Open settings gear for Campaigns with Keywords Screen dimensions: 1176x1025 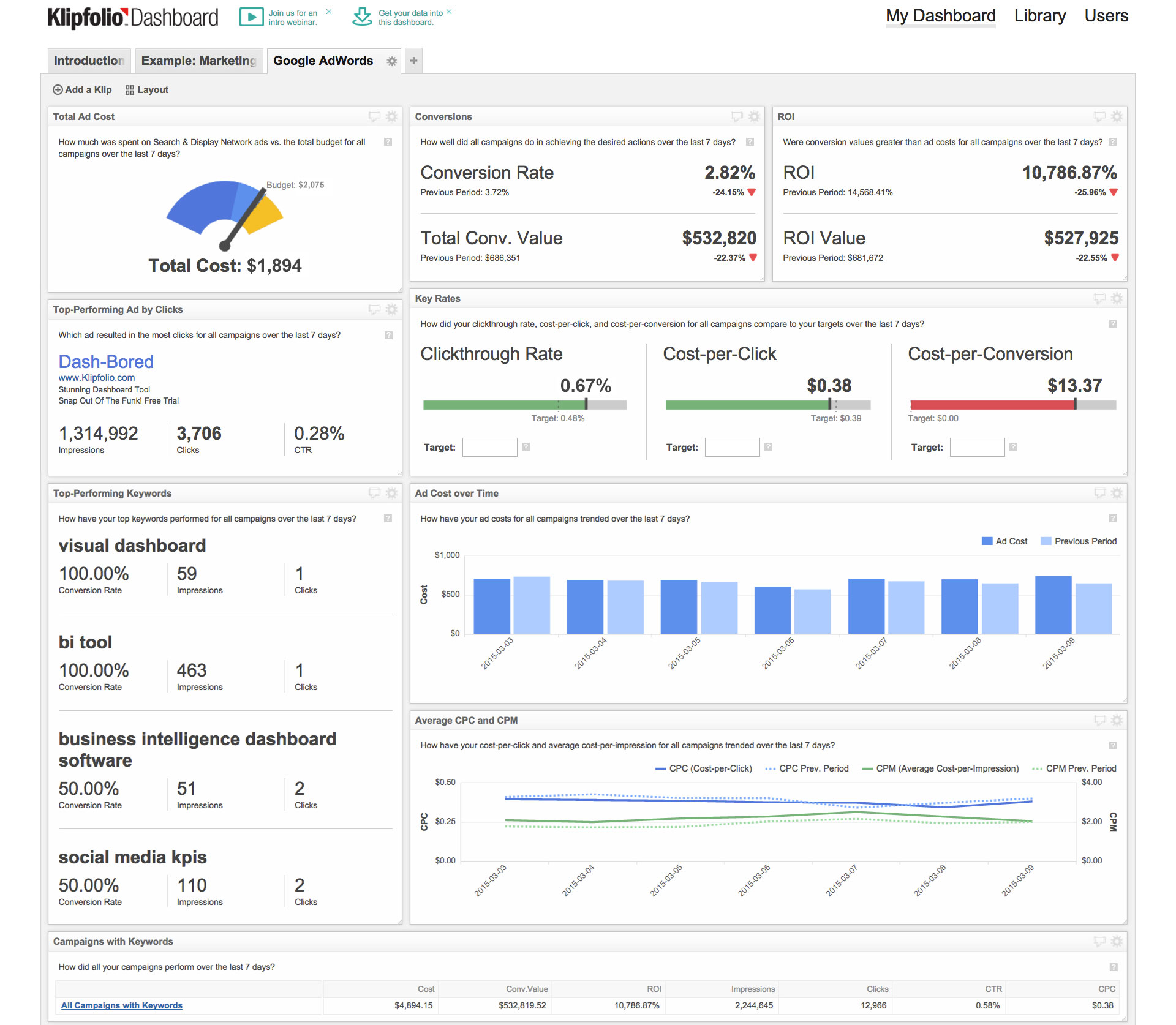pyautogui.click(x=1116, y=942)
